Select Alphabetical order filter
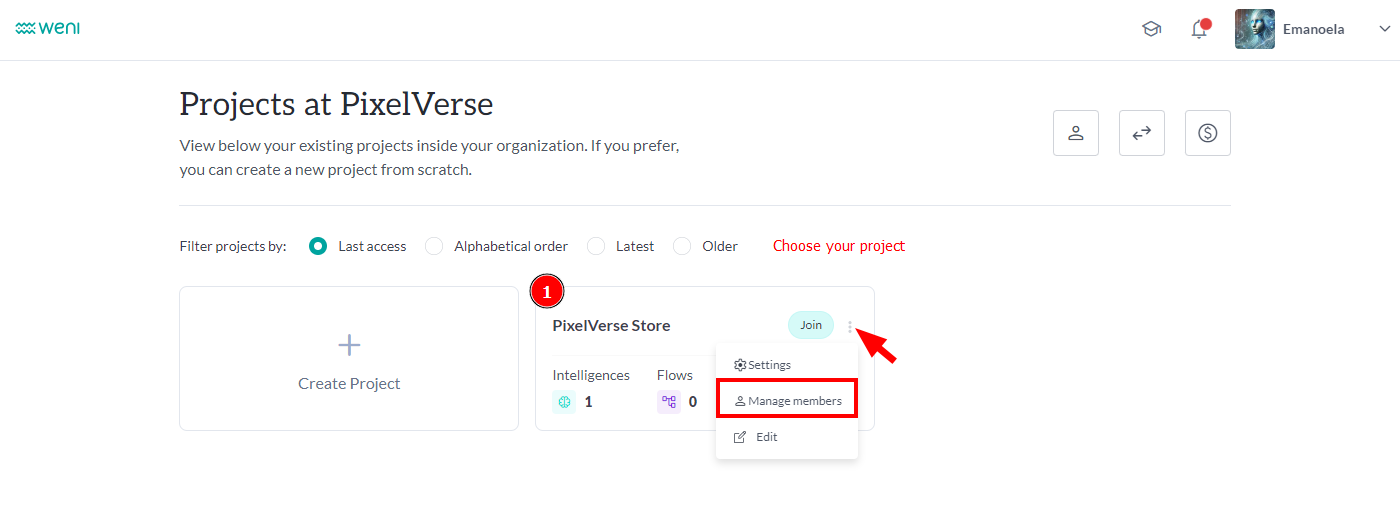Image resolution: width=1400 pixels, height=514 pixels. (434, 246)
